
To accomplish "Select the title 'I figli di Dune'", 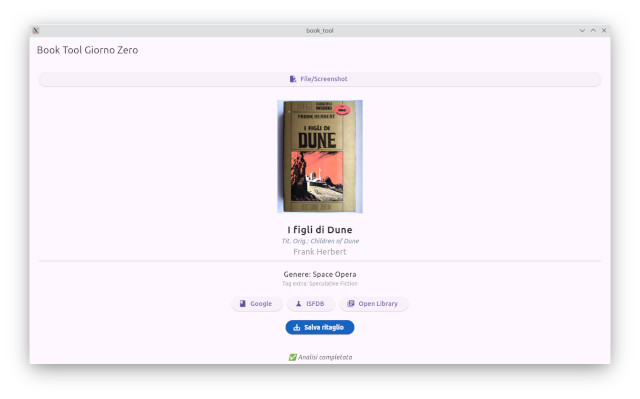I will 320,230.
